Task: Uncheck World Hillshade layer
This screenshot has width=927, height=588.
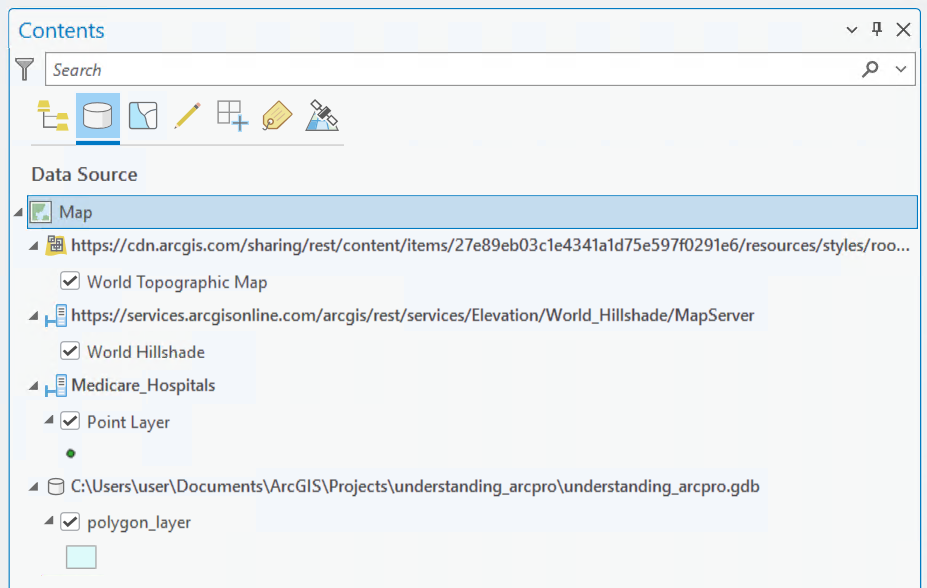Action: tap(70, 350)
